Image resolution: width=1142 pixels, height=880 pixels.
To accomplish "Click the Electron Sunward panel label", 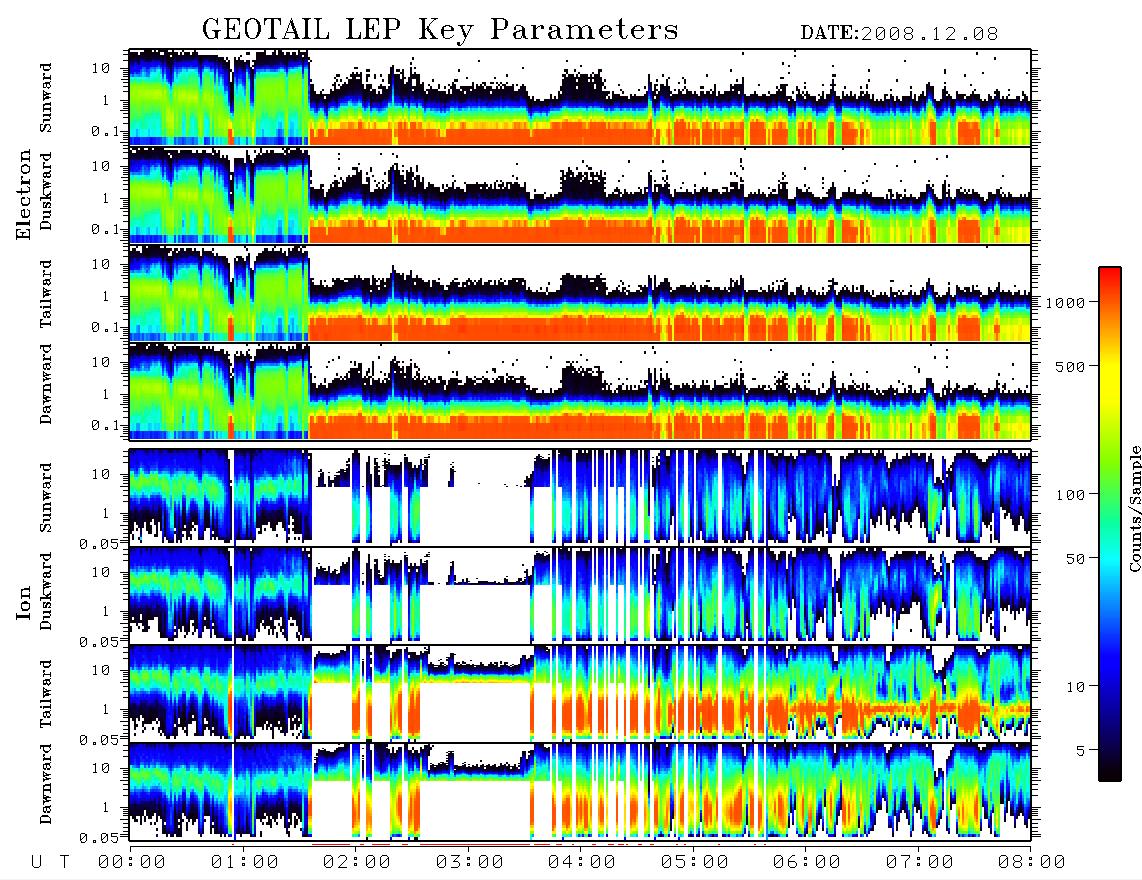I will point(46,98).
